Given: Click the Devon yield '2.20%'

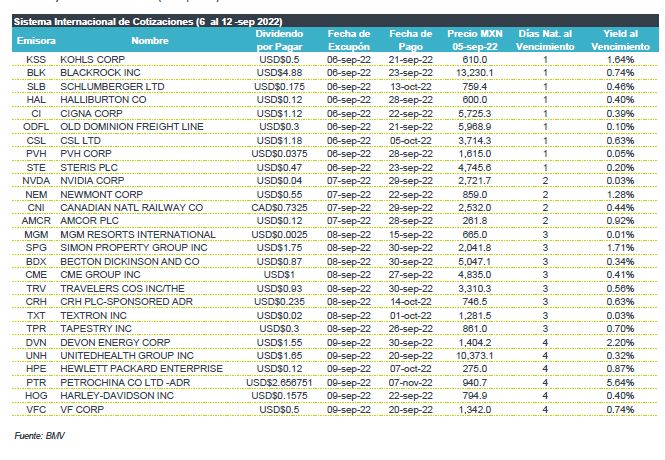Looking at the screenshot, I should point(620,343).
